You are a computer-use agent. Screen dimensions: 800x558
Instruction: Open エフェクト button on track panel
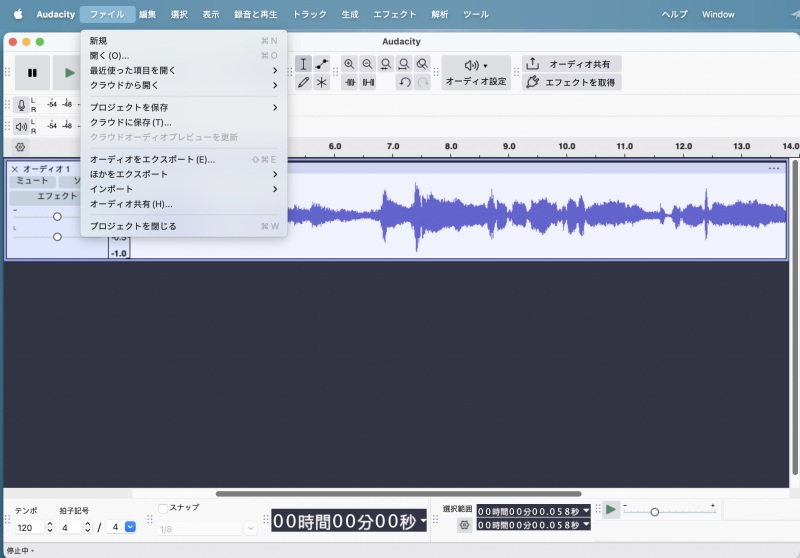point(57,196)
